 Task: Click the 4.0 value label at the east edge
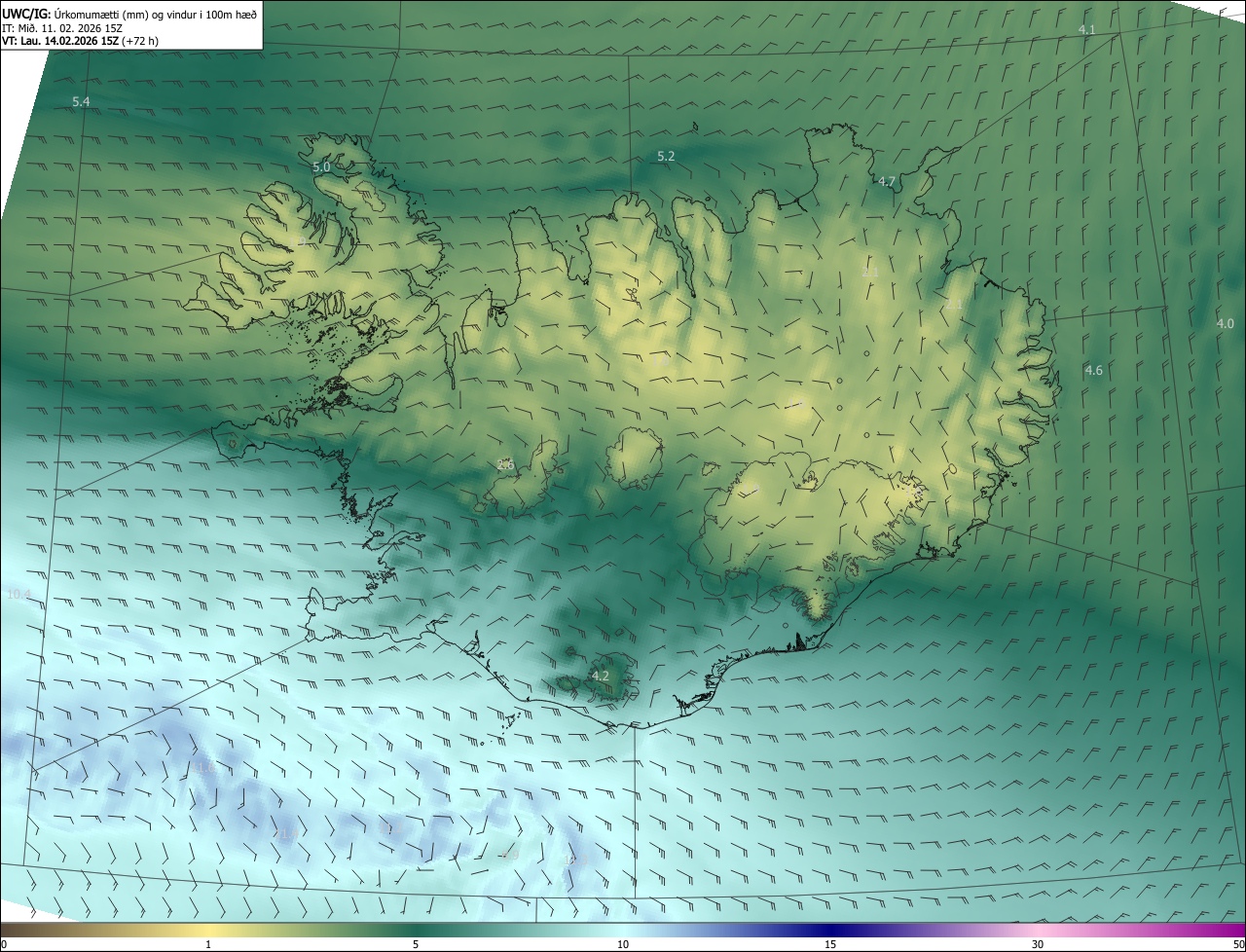coord(1225,323)
